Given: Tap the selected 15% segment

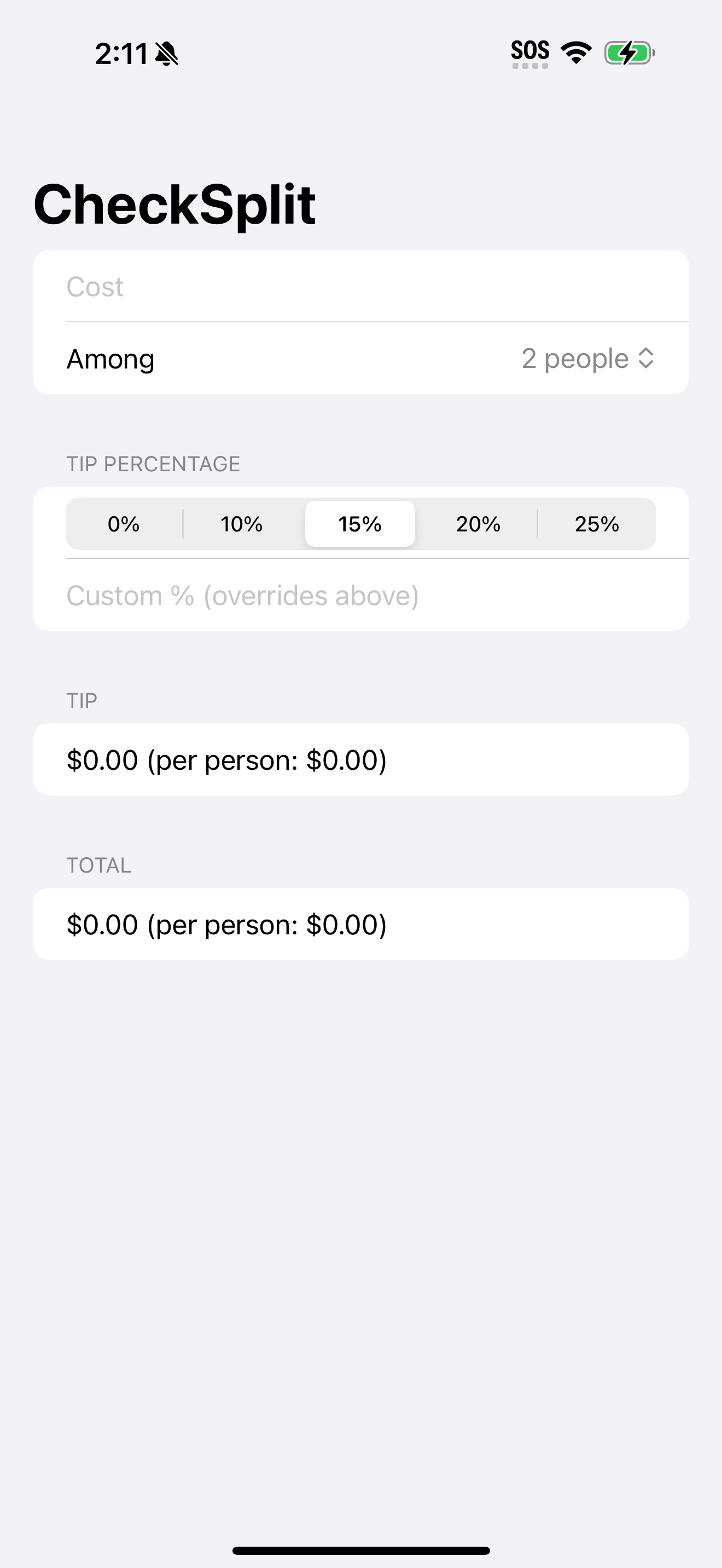Looking at the screenshot, I should coord(360,524).
